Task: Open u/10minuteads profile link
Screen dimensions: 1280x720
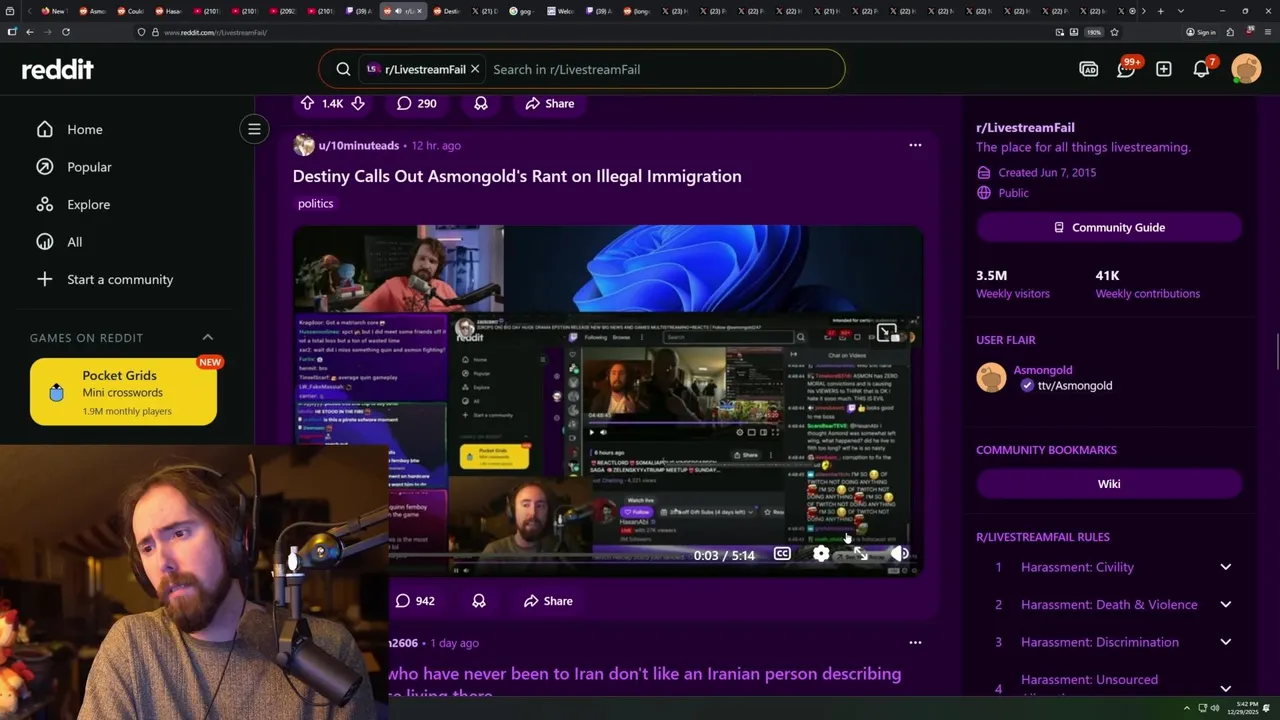Action: [358, 145]
